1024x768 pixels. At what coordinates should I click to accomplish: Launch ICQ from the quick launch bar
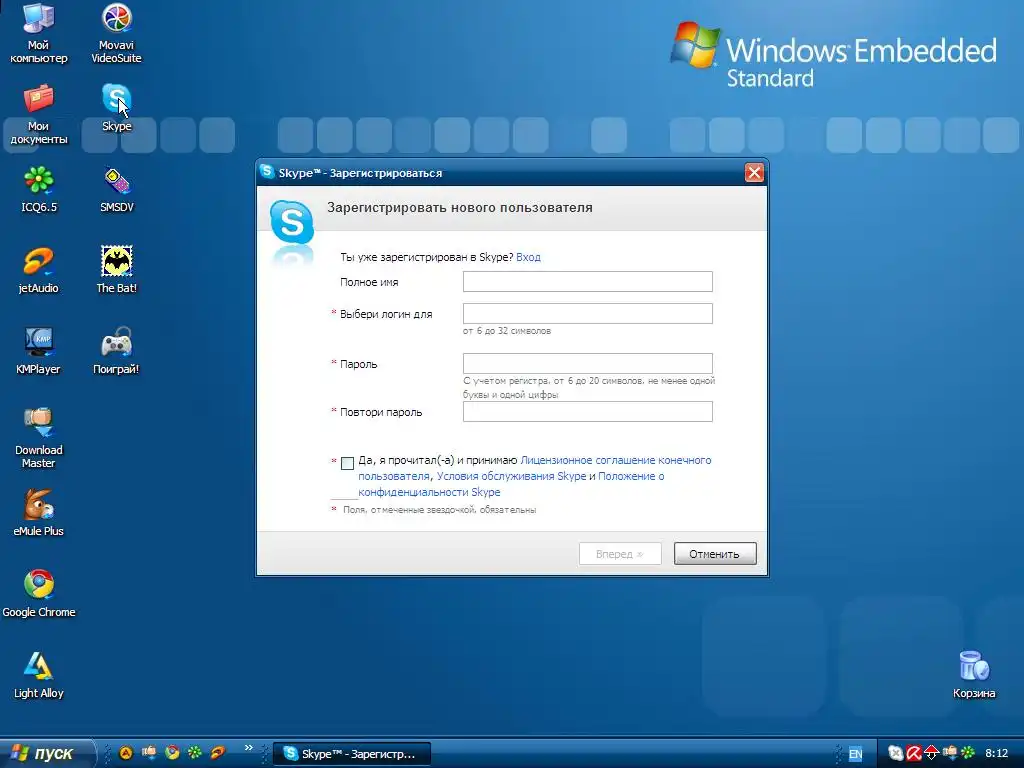coord(195,752)
